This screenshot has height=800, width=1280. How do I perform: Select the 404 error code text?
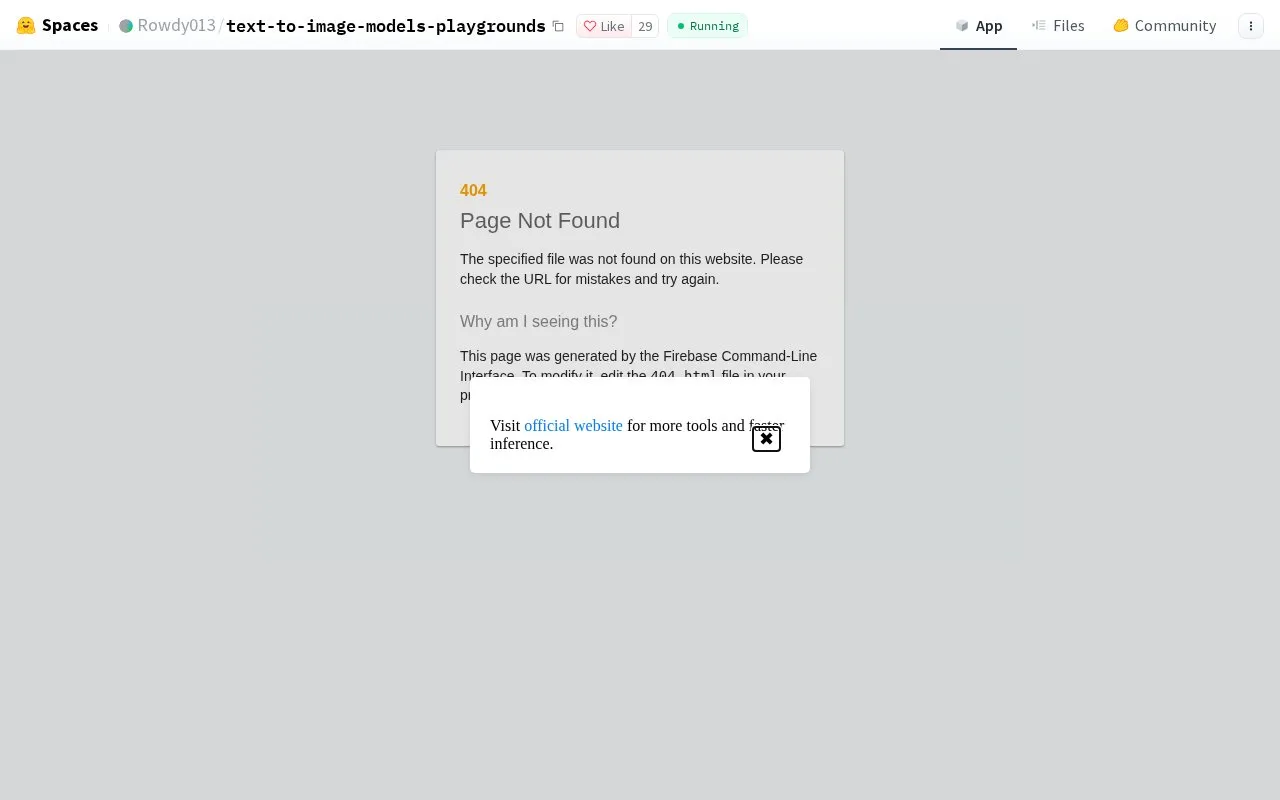tap(473, 190)
